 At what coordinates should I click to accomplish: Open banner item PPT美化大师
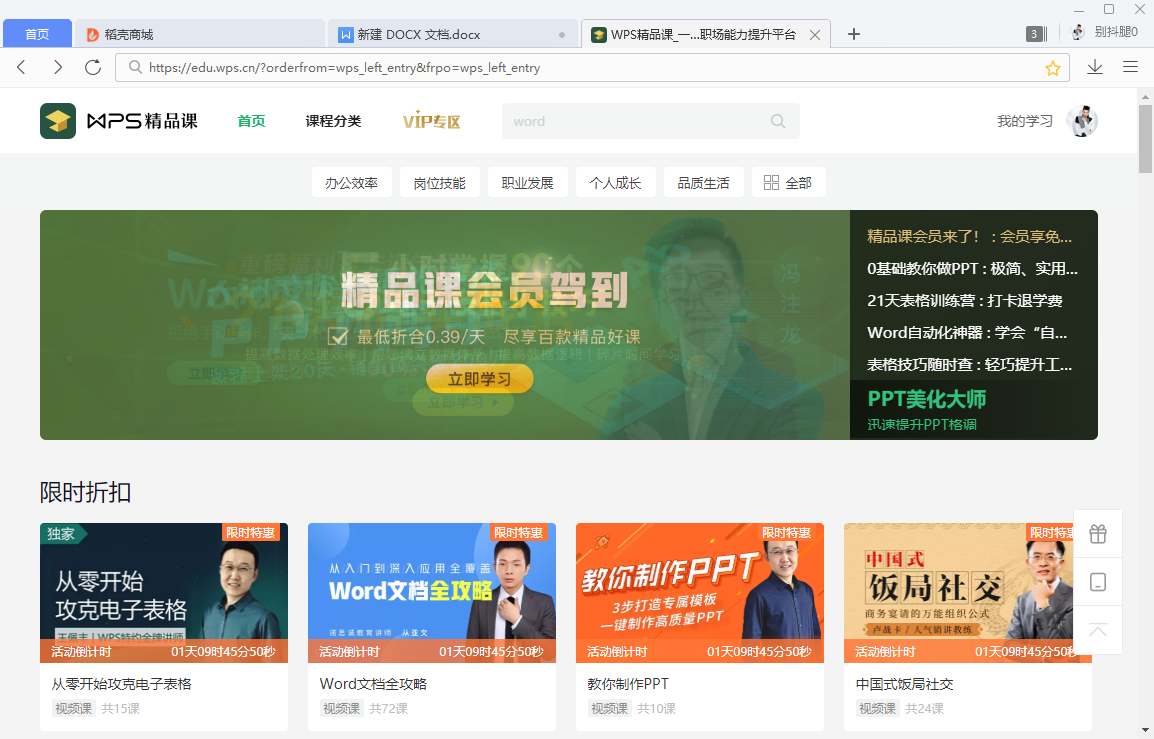[x=974, y=409]
